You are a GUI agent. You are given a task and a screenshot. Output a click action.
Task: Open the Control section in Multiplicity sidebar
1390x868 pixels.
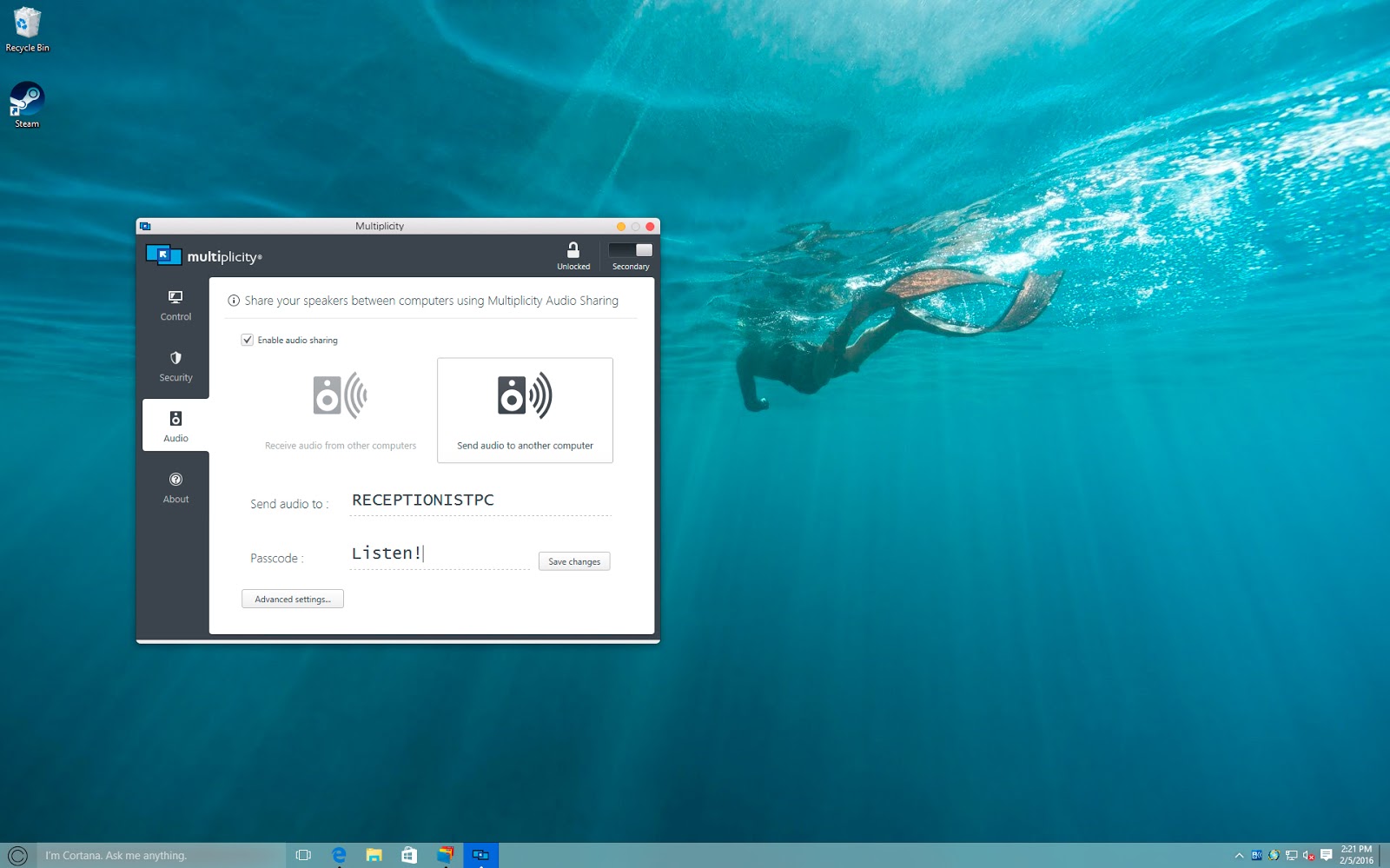tap(175, 305)
